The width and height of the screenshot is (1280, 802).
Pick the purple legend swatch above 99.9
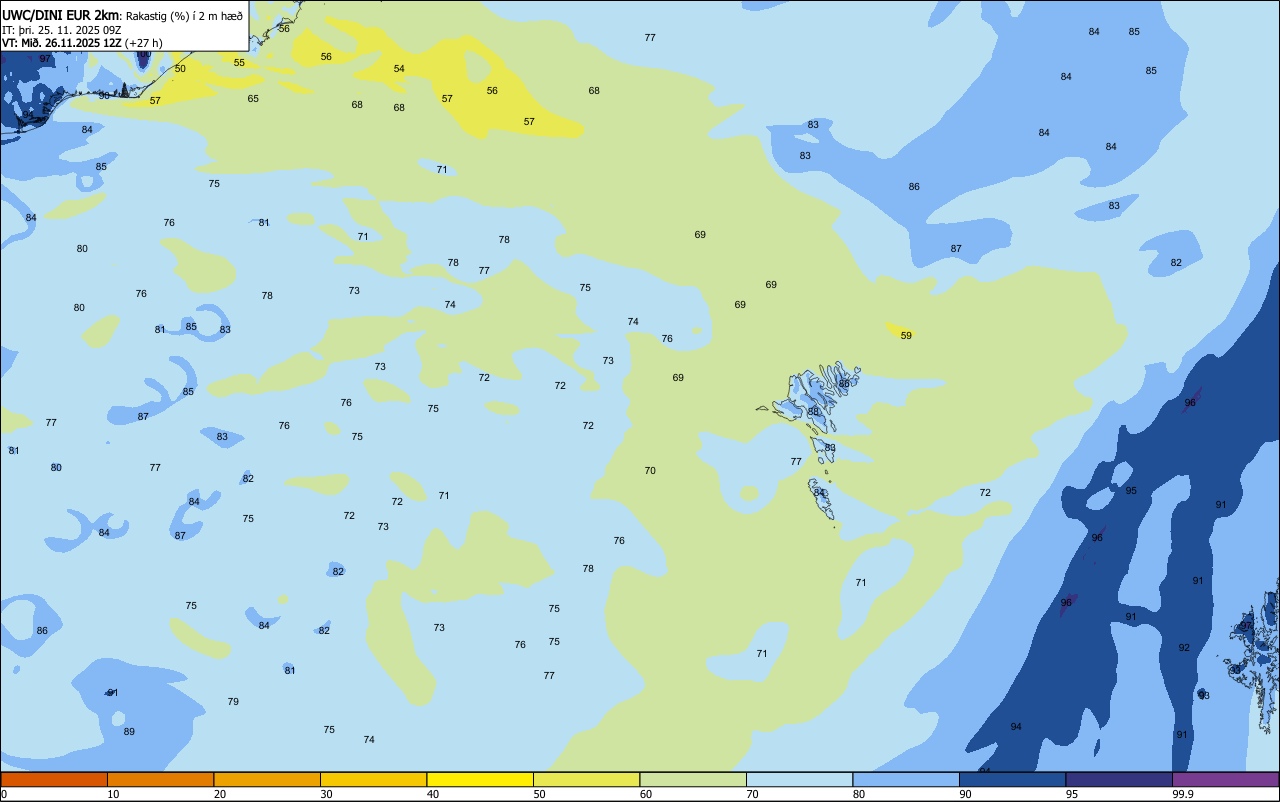pyautogui.click(x=1225, y=779)
